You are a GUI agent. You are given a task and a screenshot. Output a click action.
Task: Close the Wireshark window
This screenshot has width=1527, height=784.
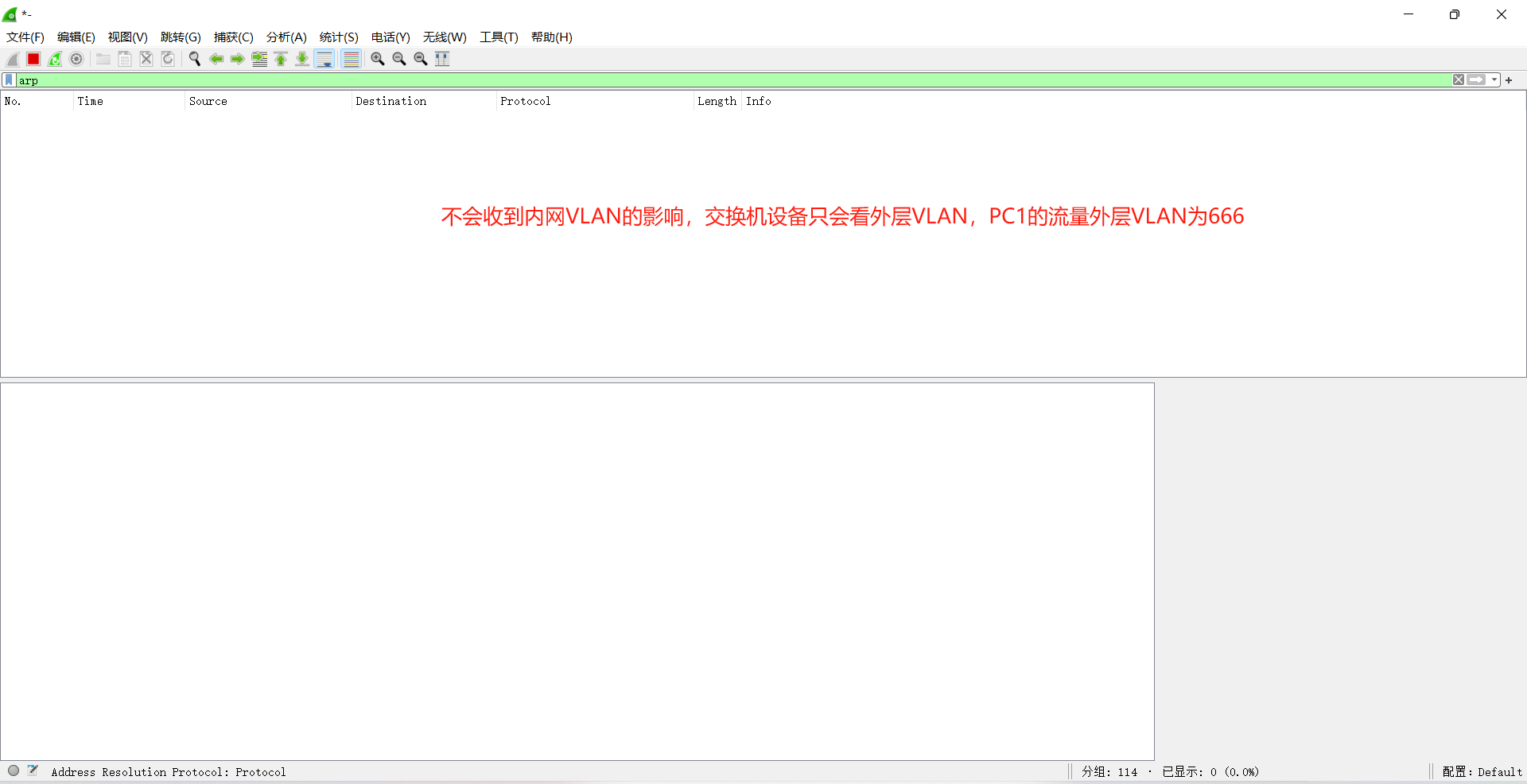click(x=1502, y=14)
